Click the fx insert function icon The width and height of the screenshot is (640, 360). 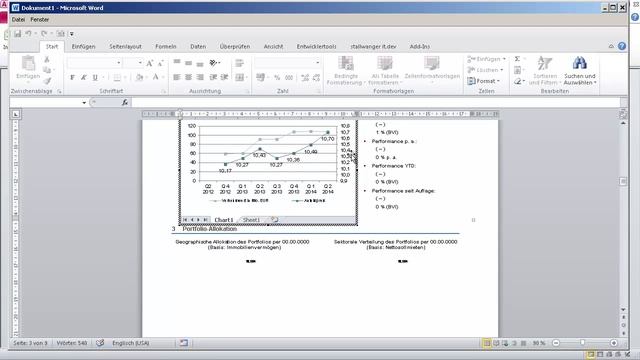point(124,103)
